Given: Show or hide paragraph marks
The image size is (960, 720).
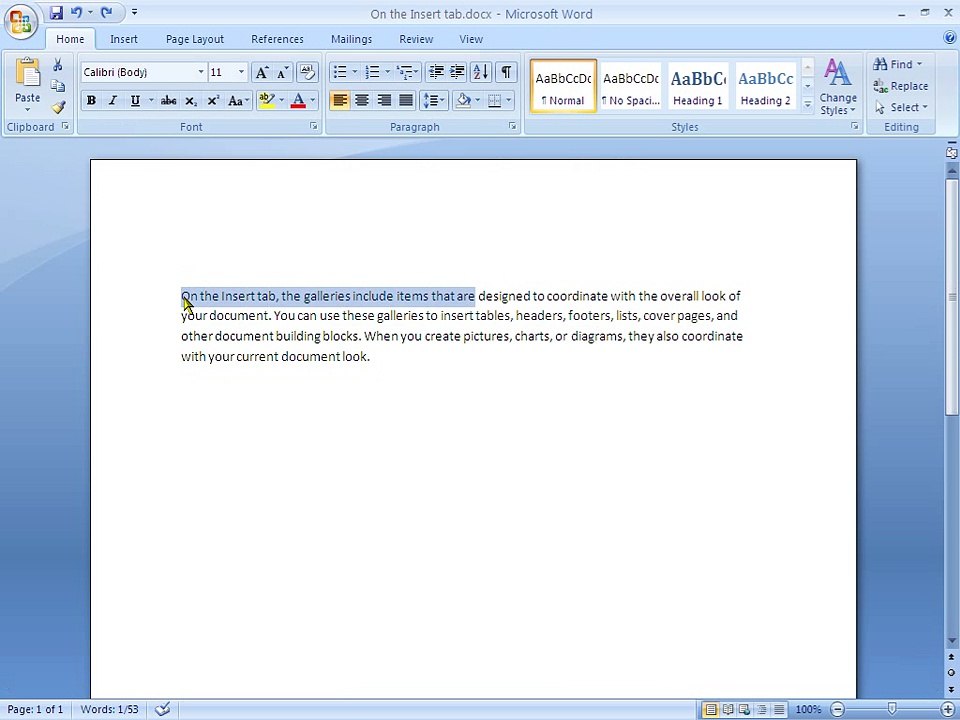Looking at the screenshot, I should 506,72.
